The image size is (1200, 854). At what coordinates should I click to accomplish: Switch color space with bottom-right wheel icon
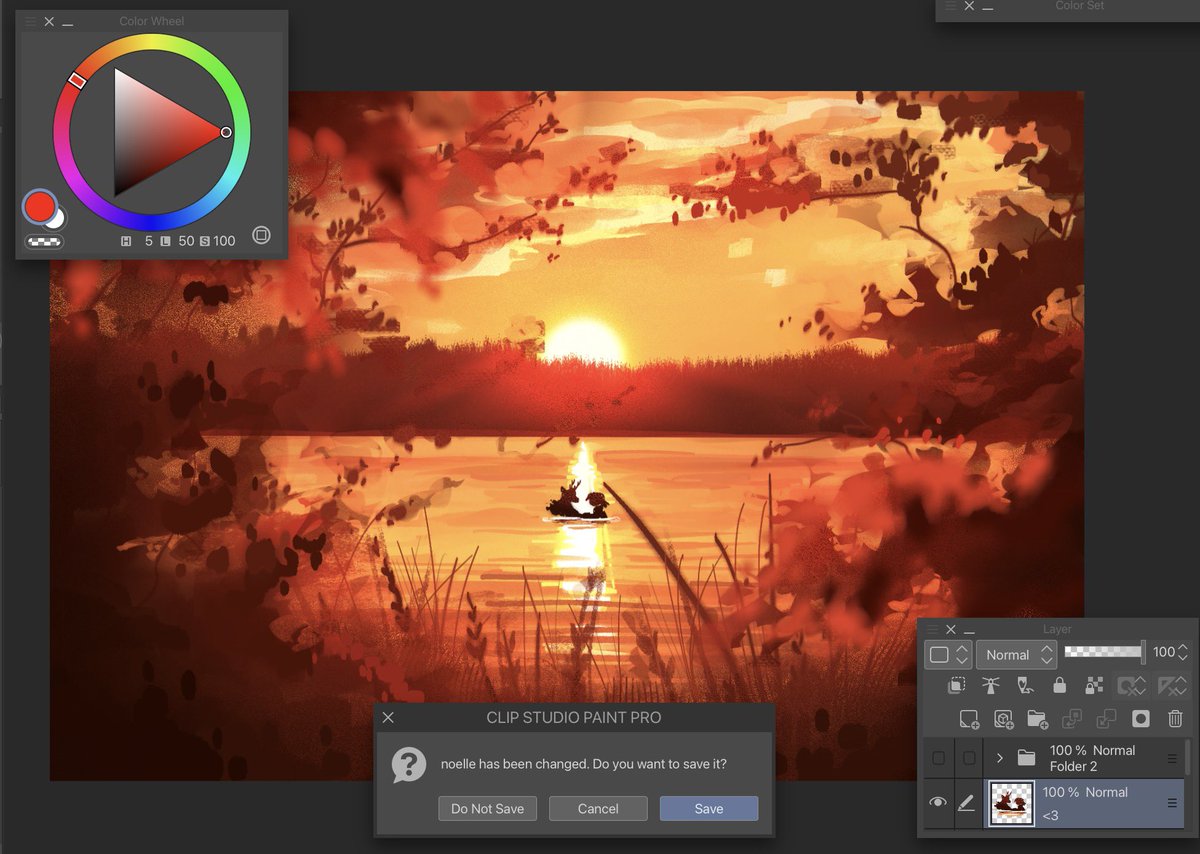[x=261, y=235]
